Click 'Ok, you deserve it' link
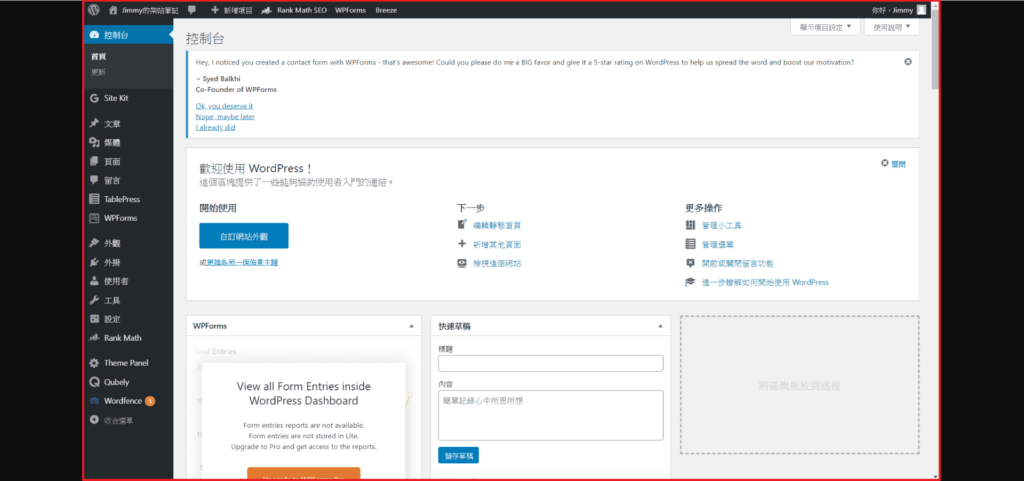Screen dimensions: 1024x481 pyautogui.click(x=224, y=106)
